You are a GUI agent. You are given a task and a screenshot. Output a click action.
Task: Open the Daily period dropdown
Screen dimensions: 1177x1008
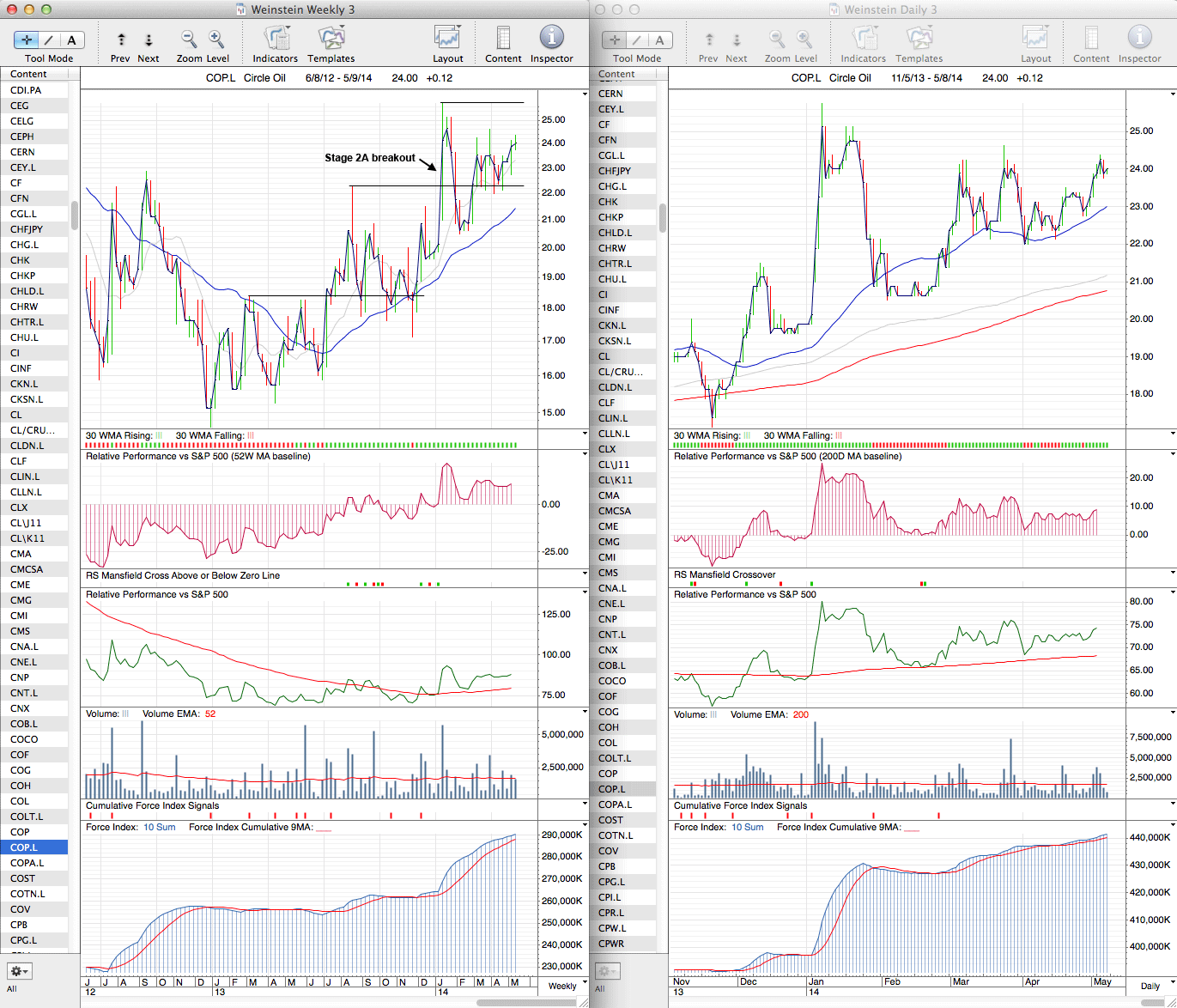(1156, 986)
